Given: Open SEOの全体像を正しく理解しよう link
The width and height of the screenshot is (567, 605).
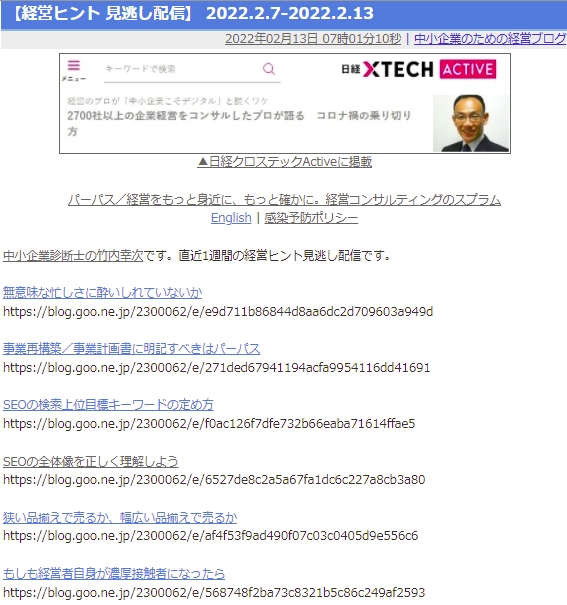Looking at the screenshot, I should pos(91,461).
